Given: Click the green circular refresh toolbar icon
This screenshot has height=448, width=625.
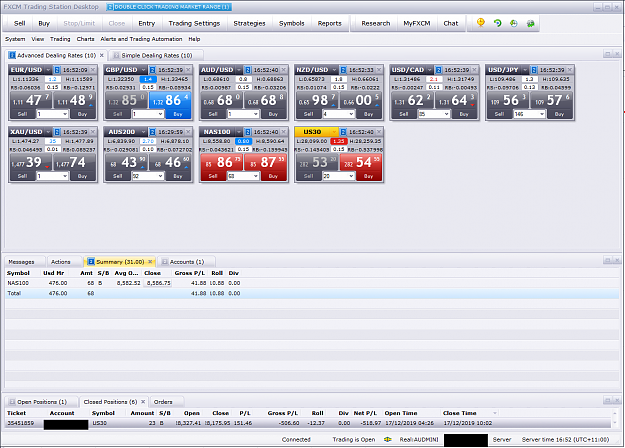Looking at the screenshot, I should (497, 23).
